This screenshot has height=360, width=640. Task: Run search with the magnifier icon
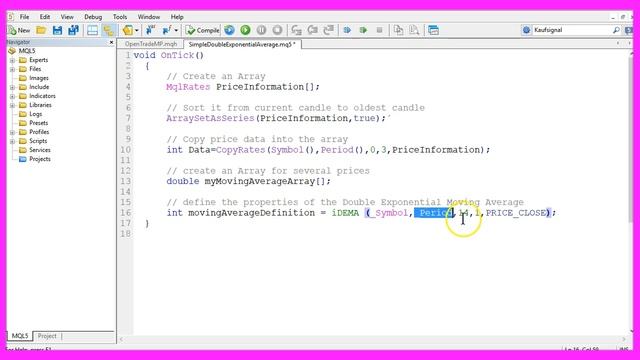click(616, 30)
